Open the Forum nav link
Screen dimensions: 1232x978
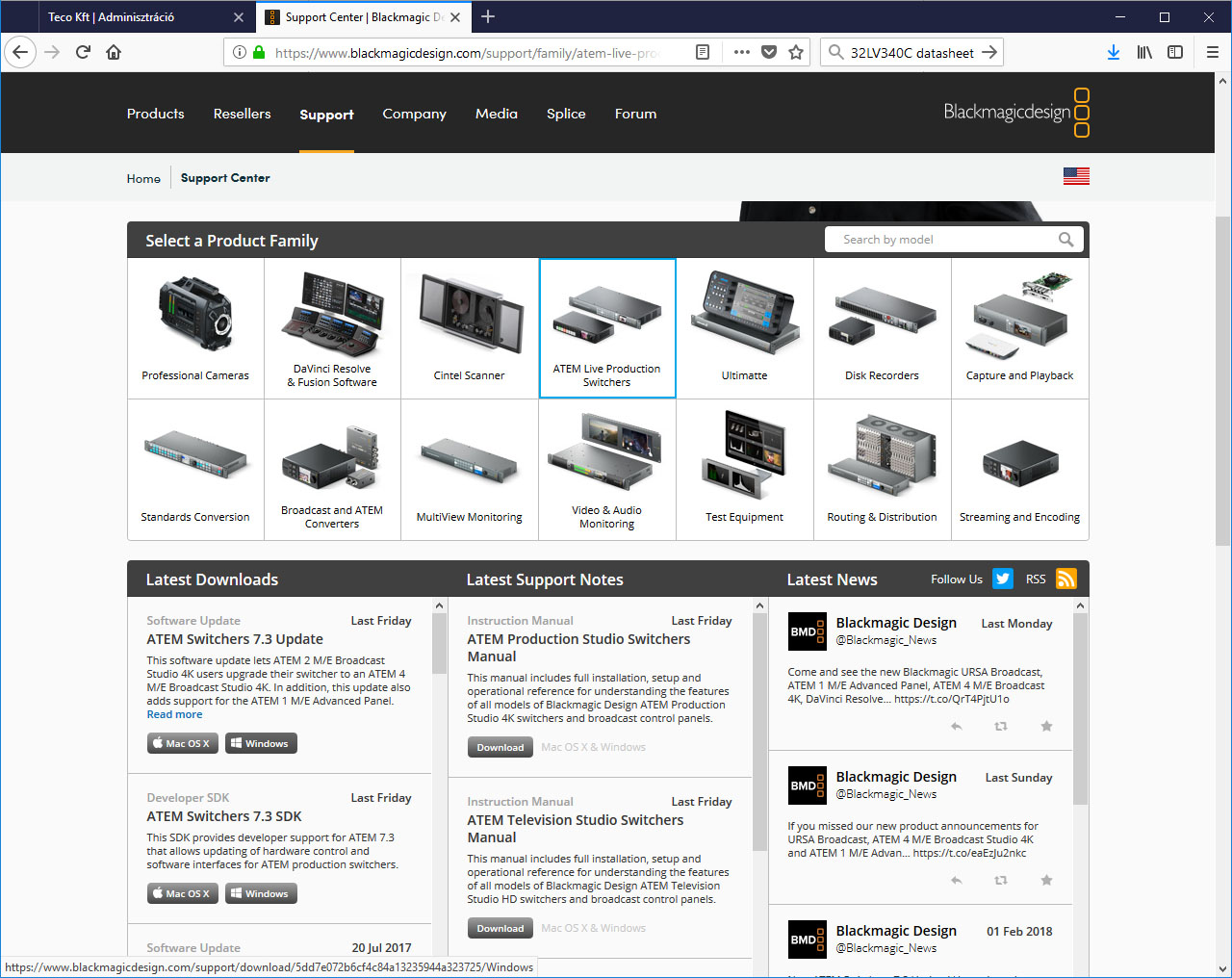[x=635, y=114]
